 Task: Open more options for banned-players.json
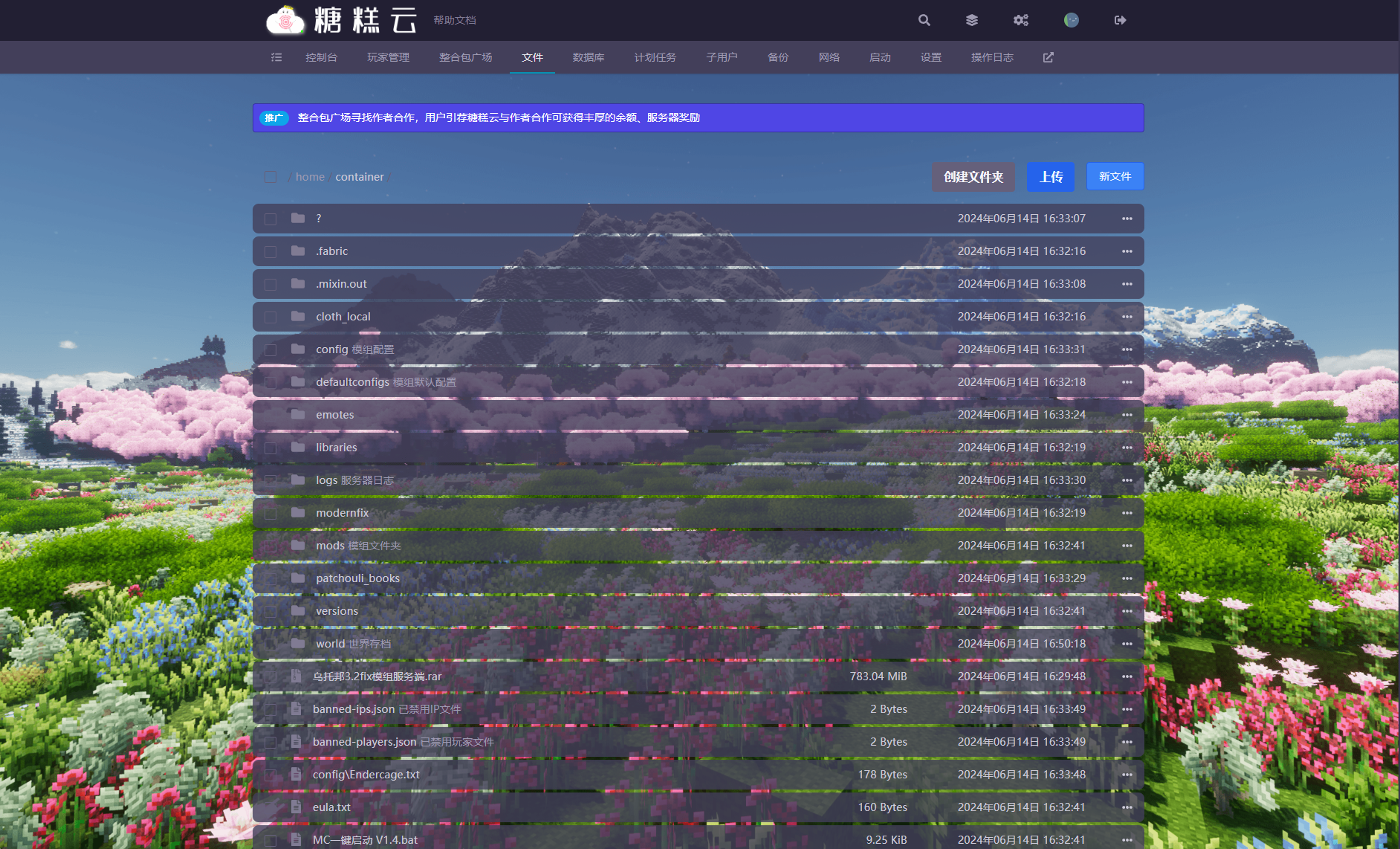tap(1127, 742)
